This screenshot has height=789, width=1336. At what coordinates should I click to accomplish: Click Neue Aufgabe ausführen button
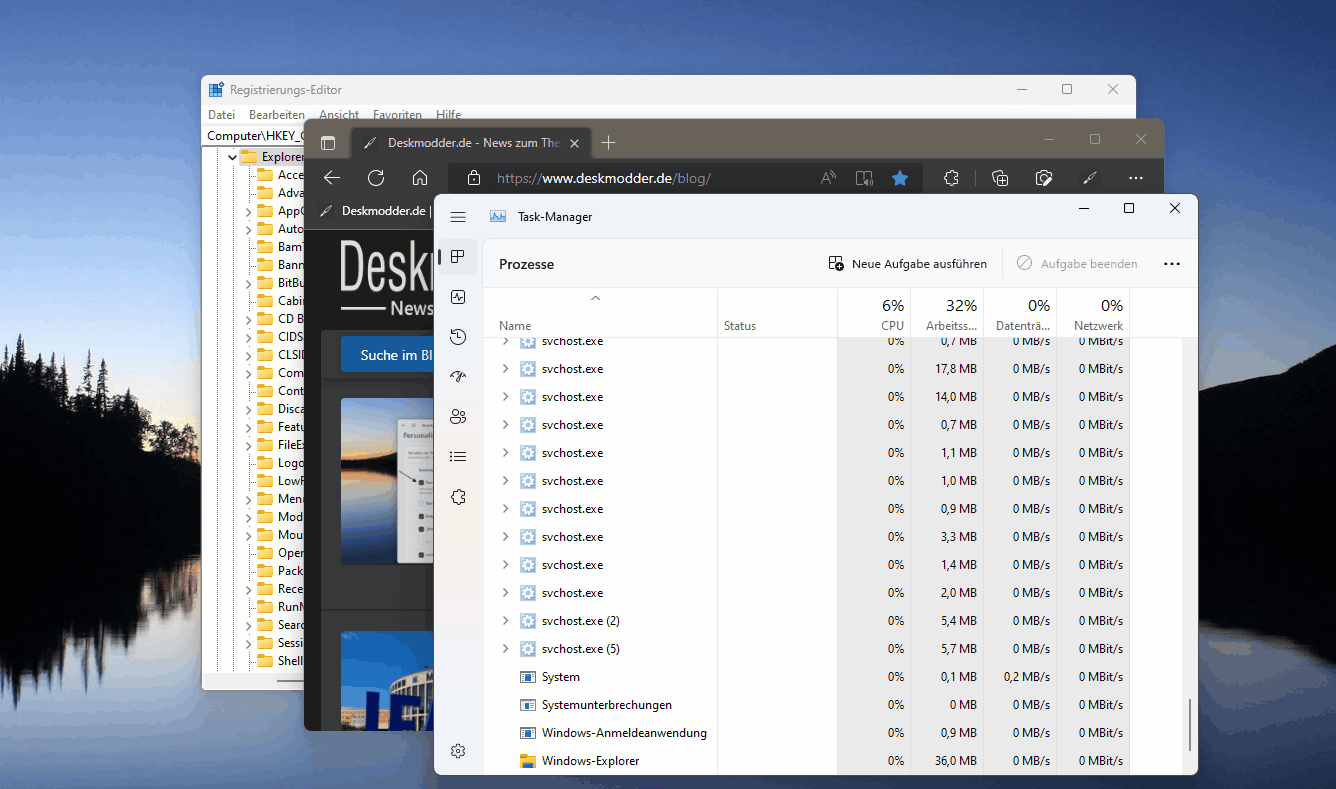907,264
